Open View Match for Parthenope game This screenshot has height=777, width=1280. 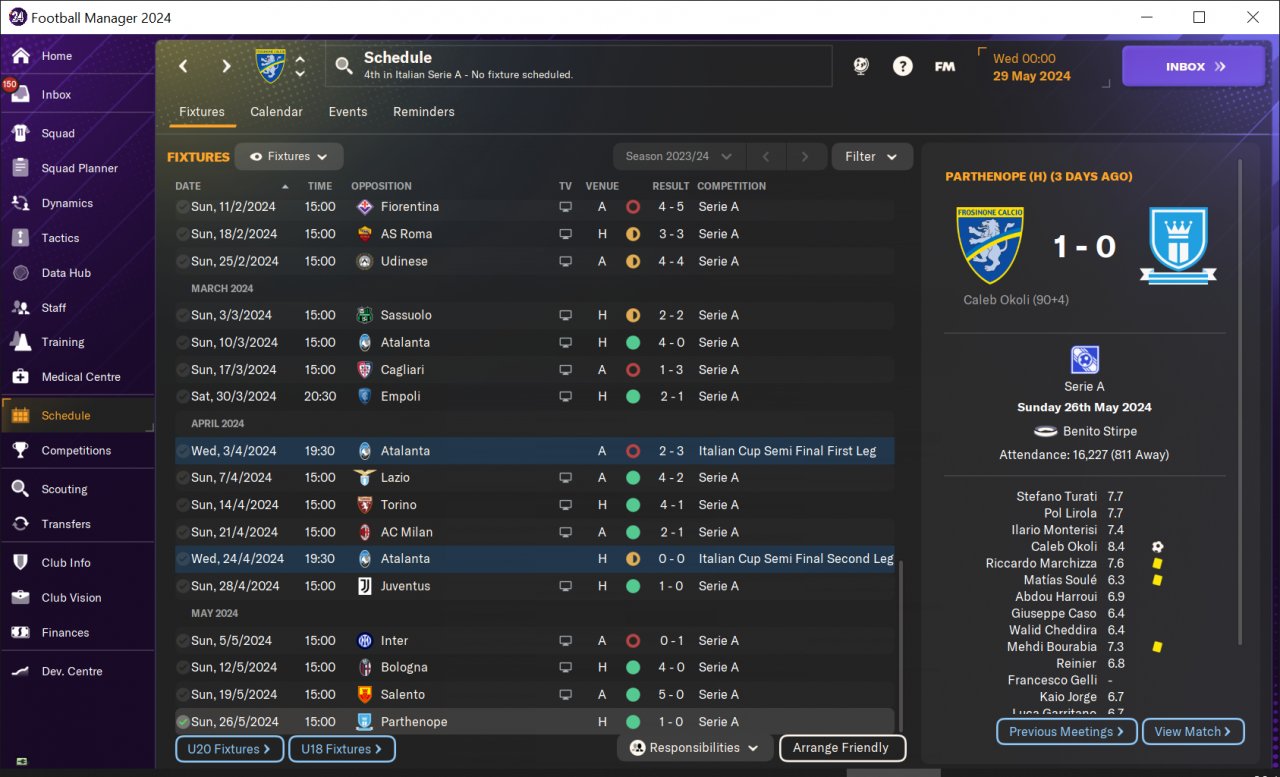click(1193, 731)
